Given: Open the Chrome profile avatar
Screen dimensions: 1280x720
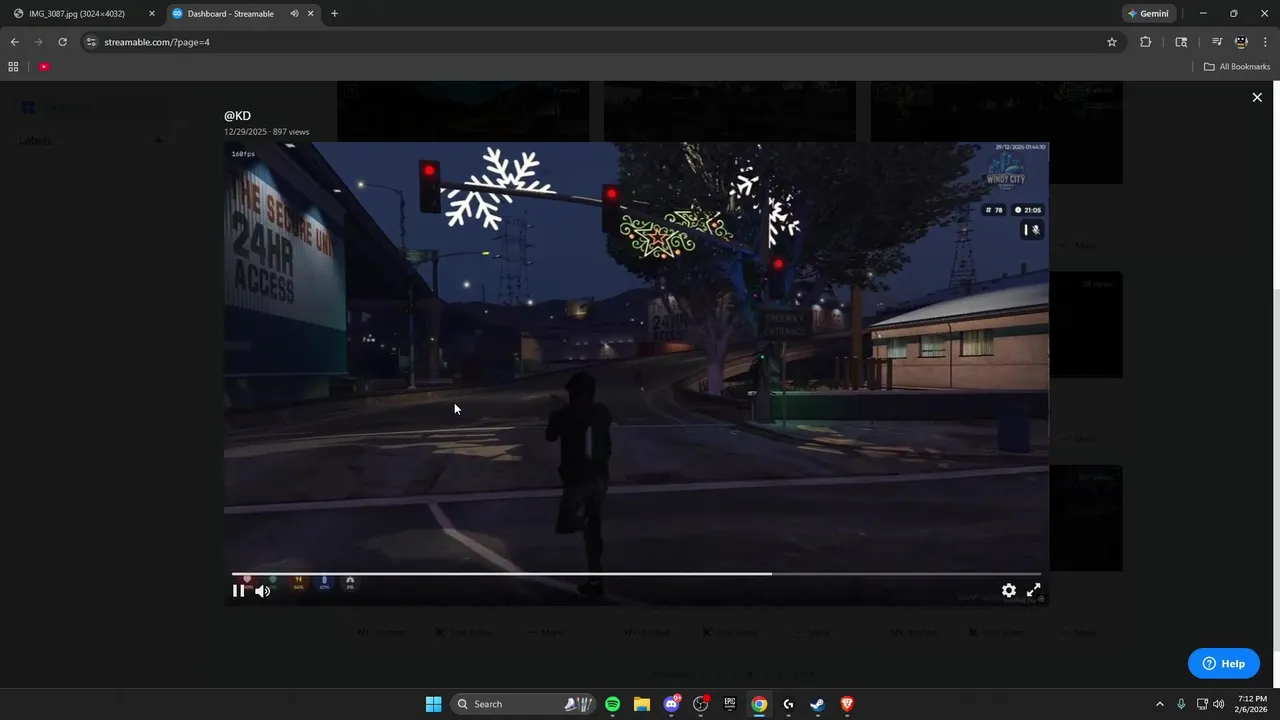Looking at the screenshot, I should [x=1241, y=42].
